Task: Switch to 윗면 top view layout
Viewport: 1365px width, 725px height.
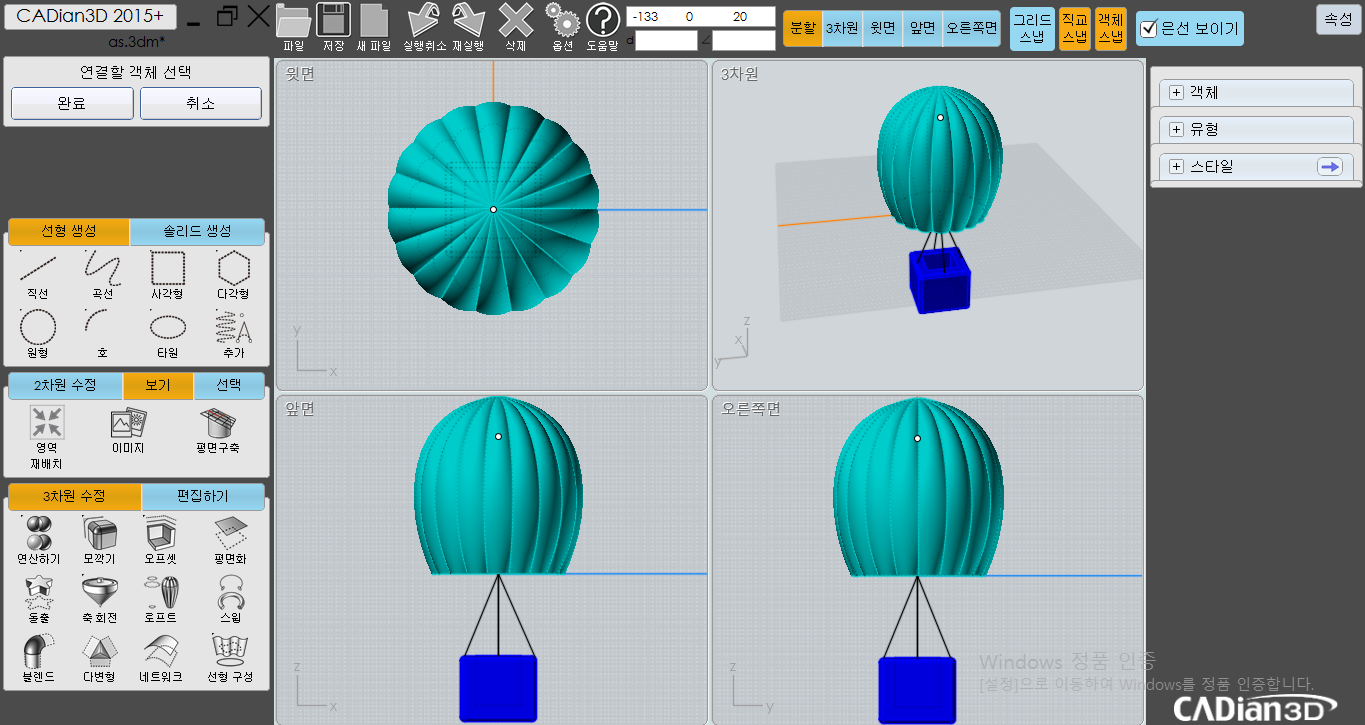Action: tap(882, 29)
